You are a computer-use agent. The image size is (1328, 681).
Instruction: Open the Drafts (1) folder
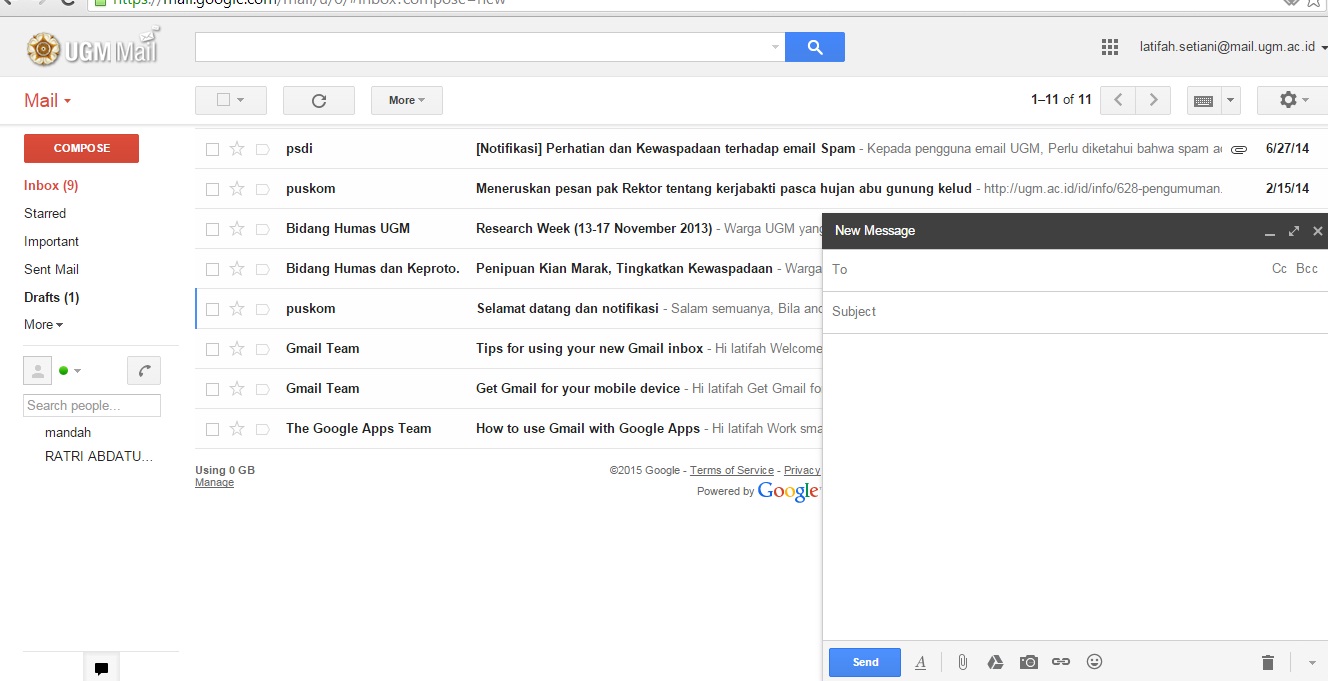51,297
